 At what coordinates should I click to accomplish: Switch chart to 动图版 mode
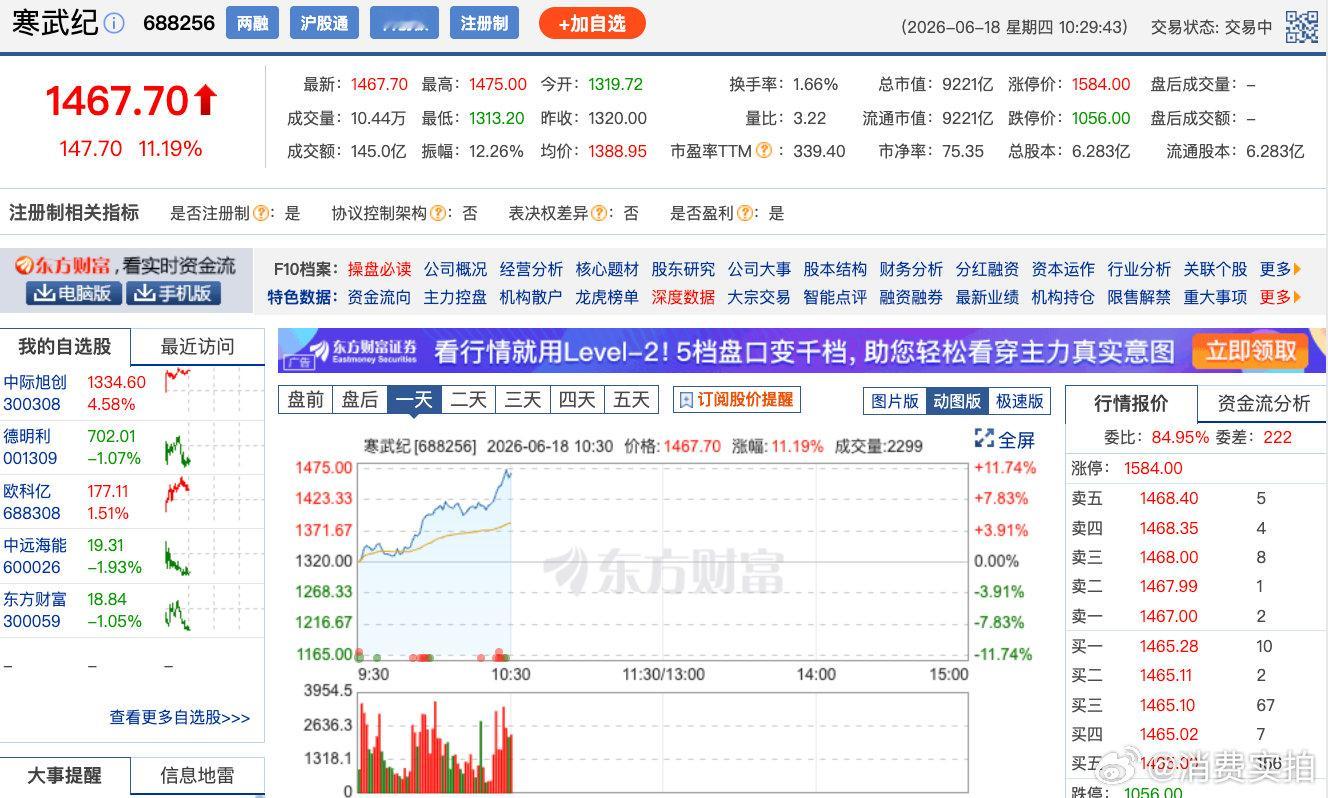pyautogui.click(x=957, y=401)
